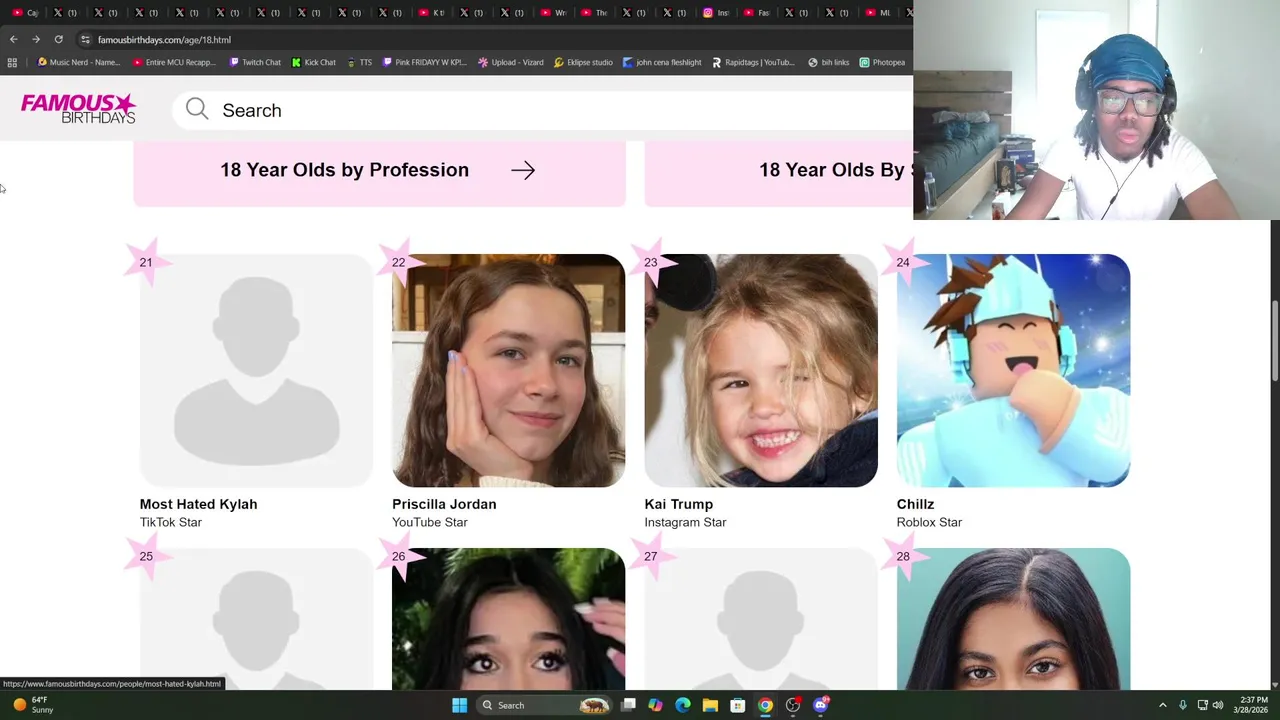Click the YouTube Star label under Priscilla Jordan

pos(430,522)
